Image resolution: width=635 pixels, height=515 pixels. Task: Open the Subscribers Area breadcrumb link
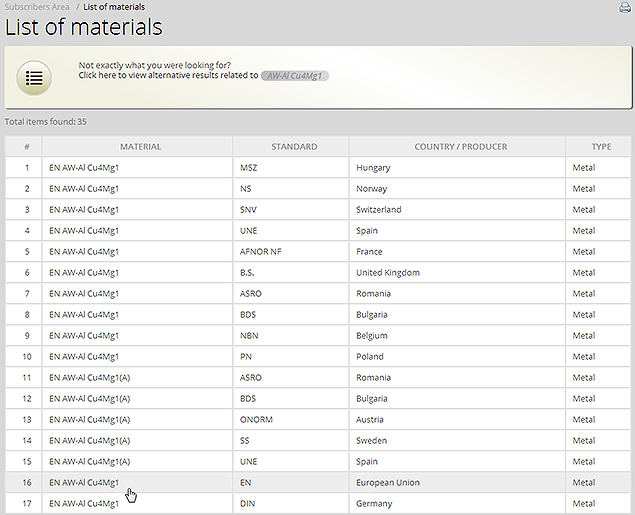(x=37, y=7)
